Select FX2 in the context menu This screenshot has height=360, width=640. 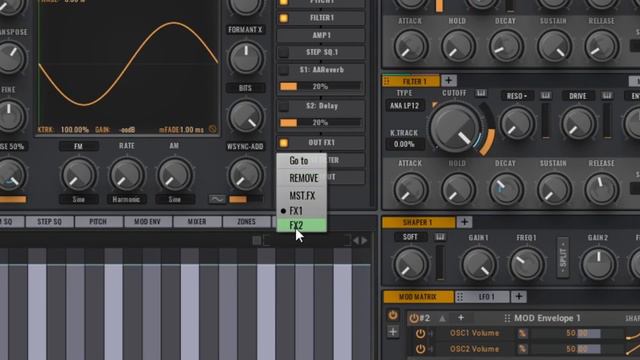pyautogui.click(x=302, y=225)
